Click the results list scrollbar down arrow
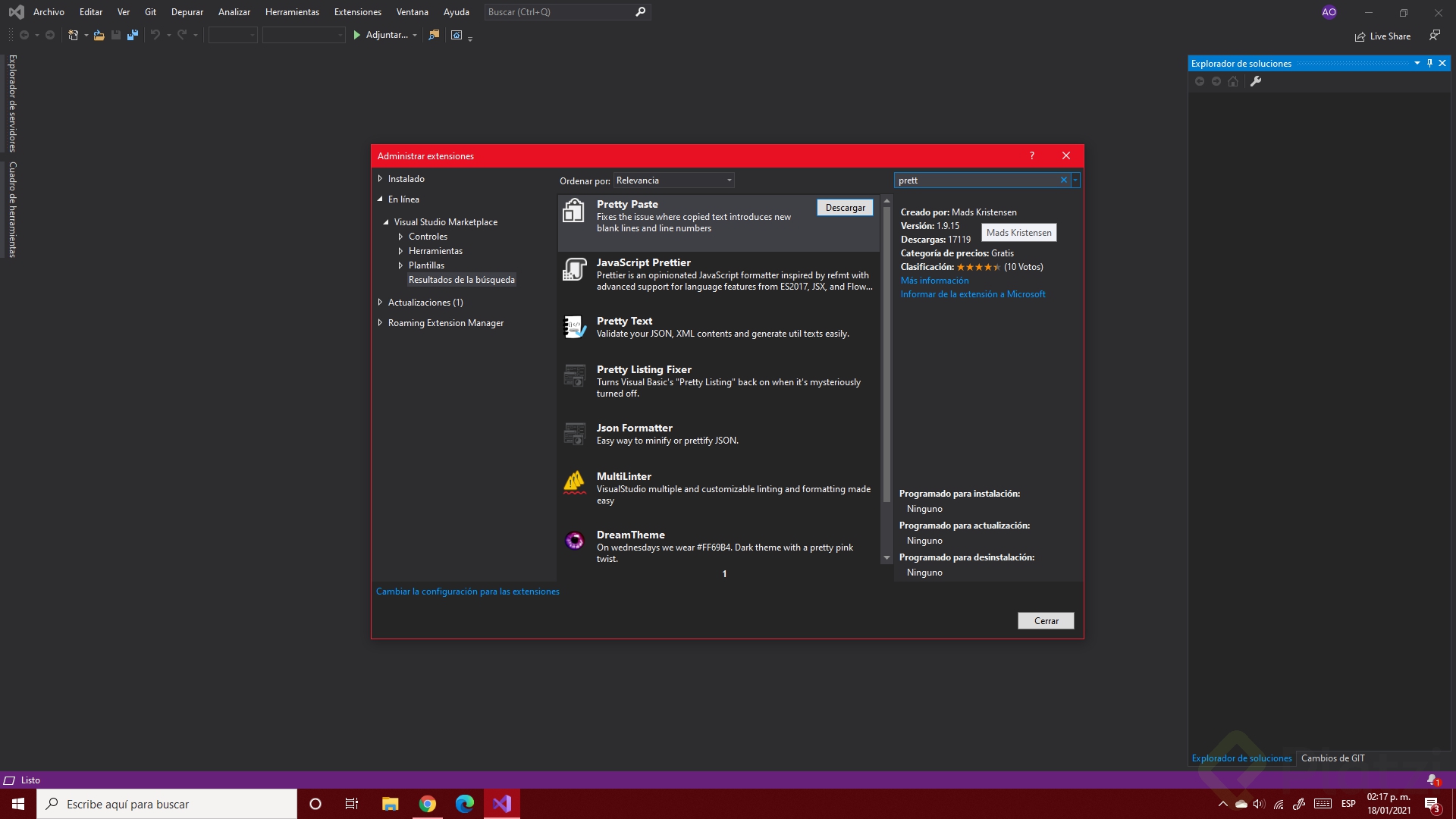 coord(886,557)
